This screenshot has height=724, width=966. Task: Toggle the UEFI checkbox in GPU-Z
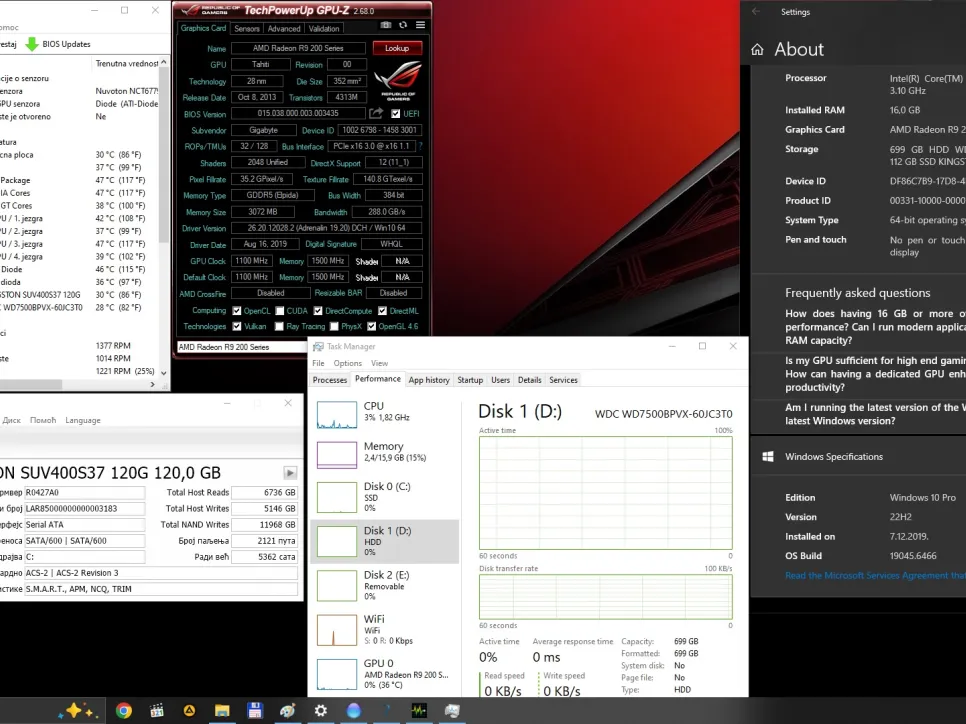point(396,114)
